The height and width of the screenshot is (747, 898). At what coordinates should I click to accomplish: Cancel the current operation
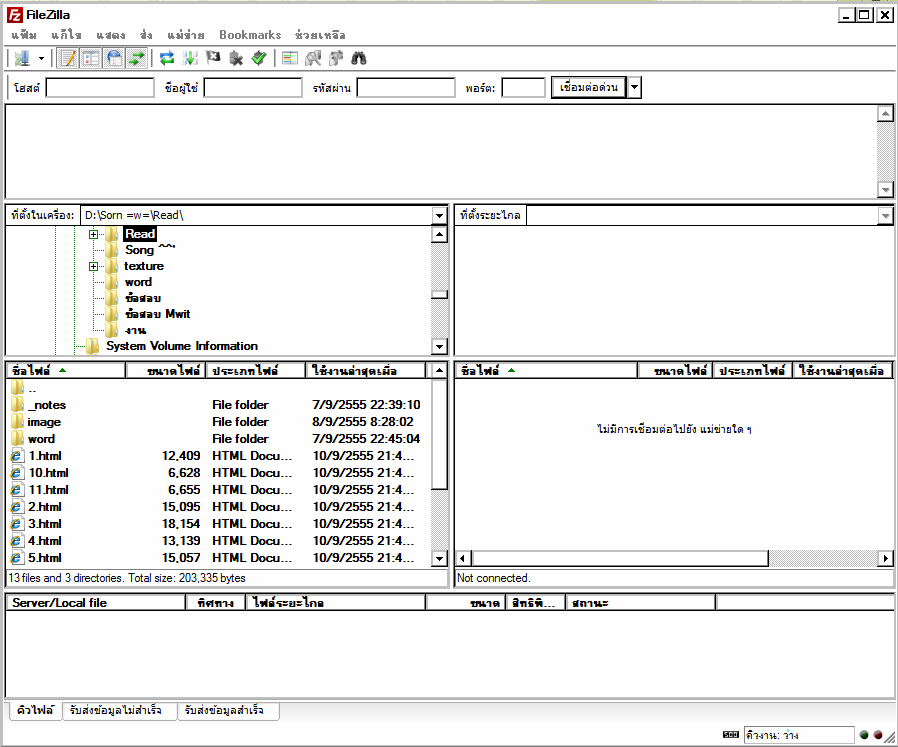(x=213, y=58)
